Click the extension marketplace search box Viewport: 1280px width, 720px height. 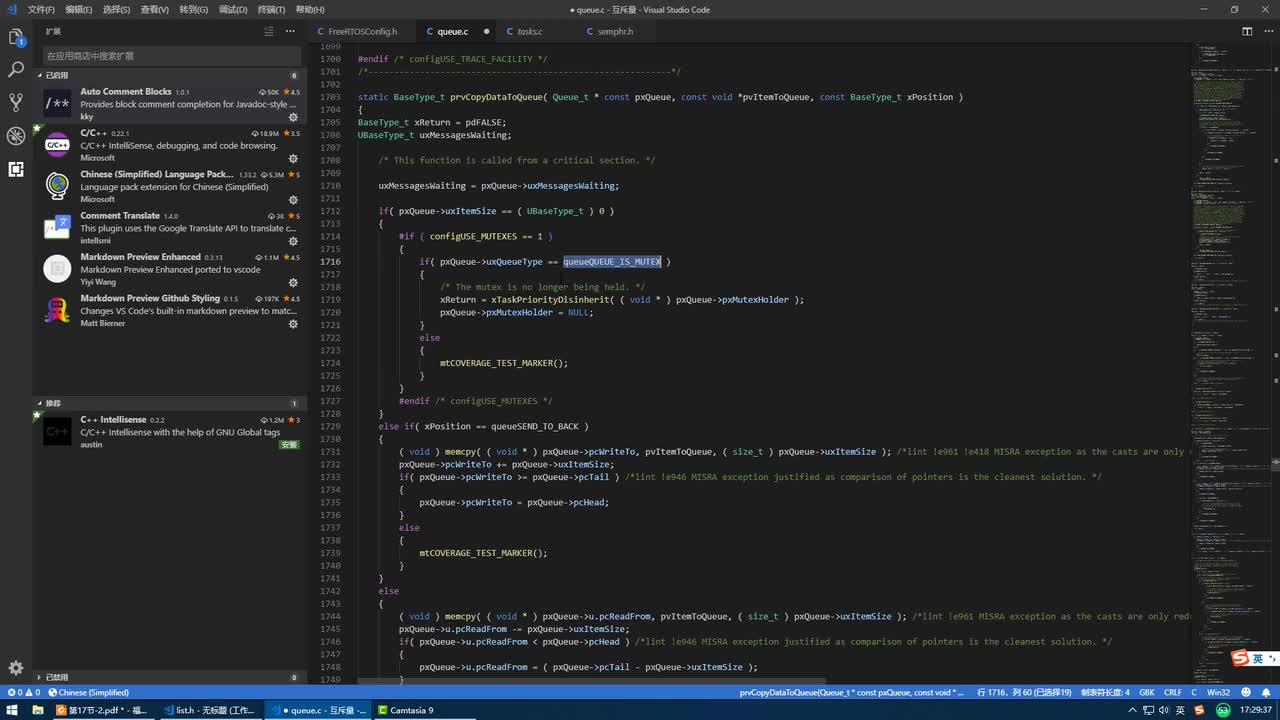[x=170, y=56]
